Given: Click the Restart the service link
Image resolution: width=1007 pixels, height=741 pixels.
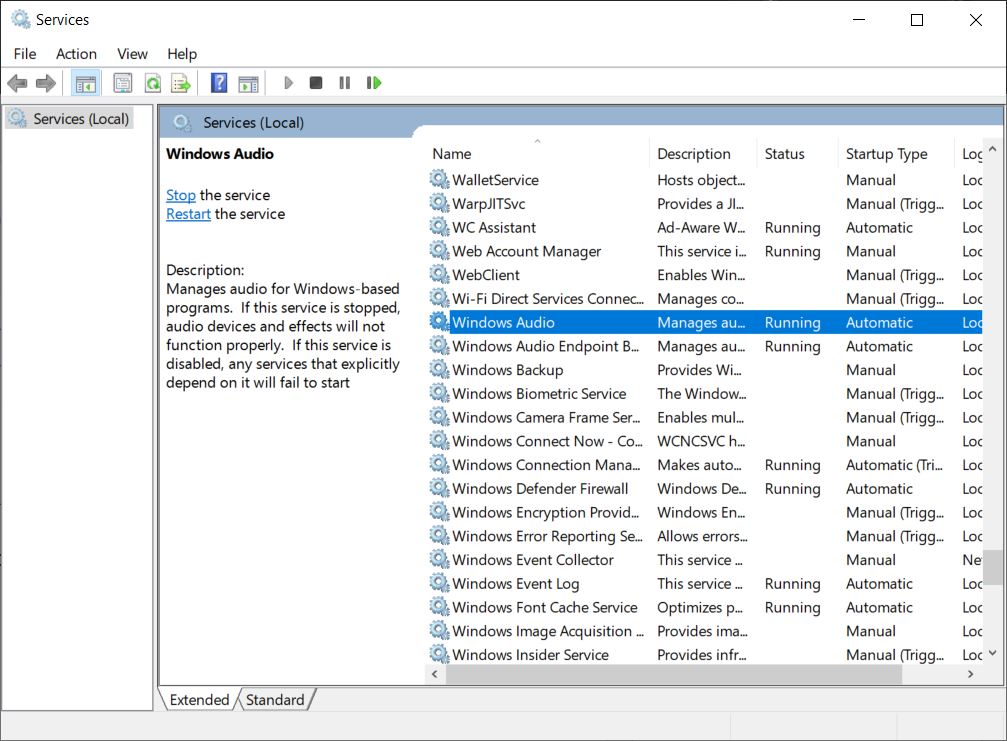Looking at the screenshot, I should point(188,214).
